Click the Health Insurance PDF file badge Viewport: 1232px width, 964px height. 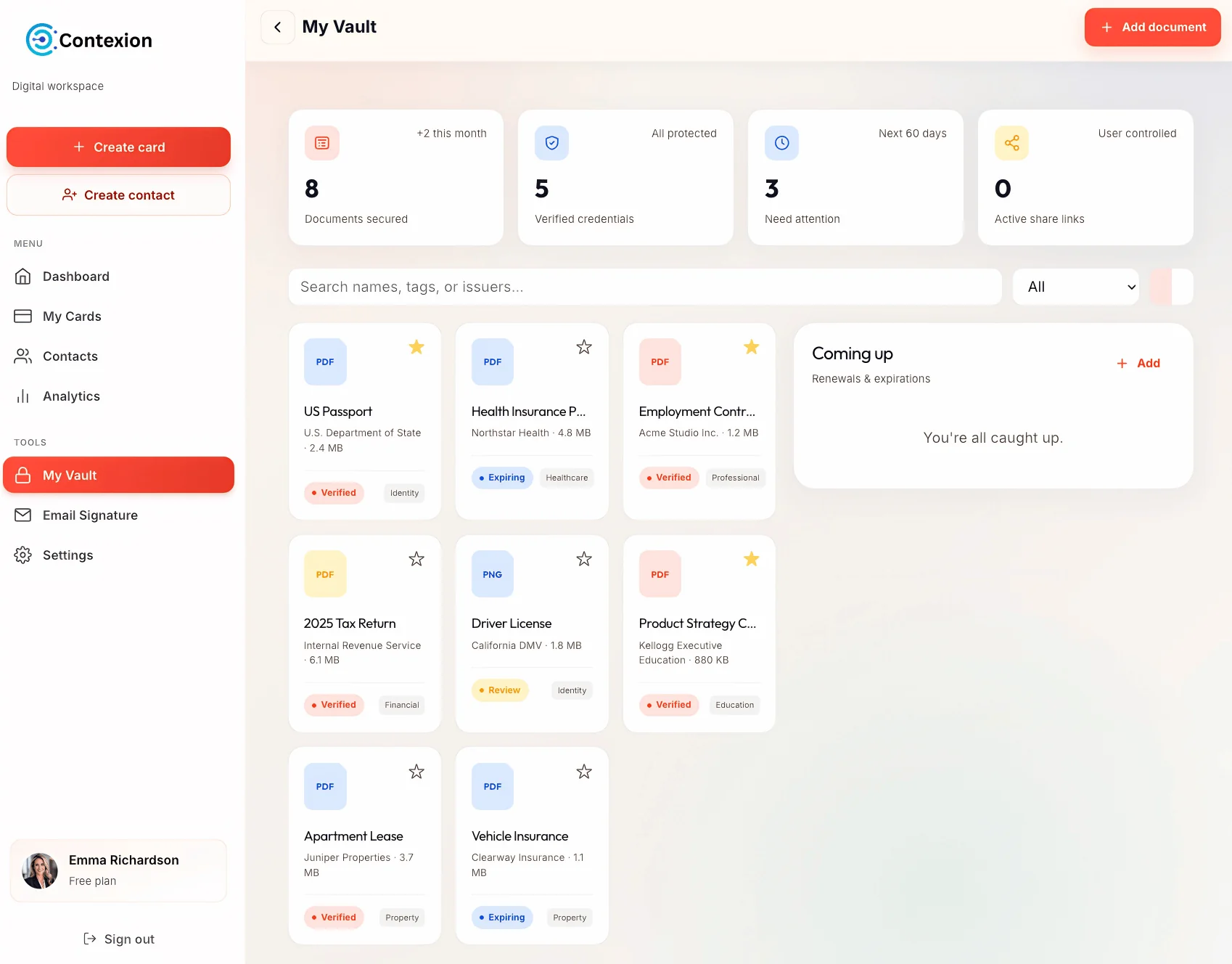tap(493, 361)
